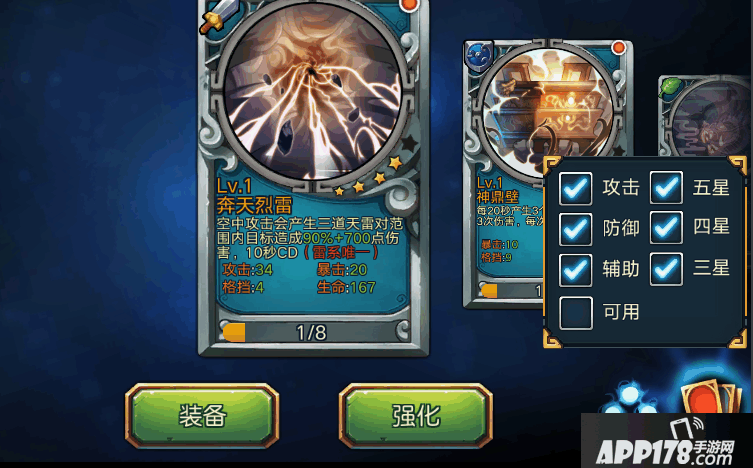753x468 pixels.
Task: Click the 装备 equip button
Action: [x=202, y=416]
